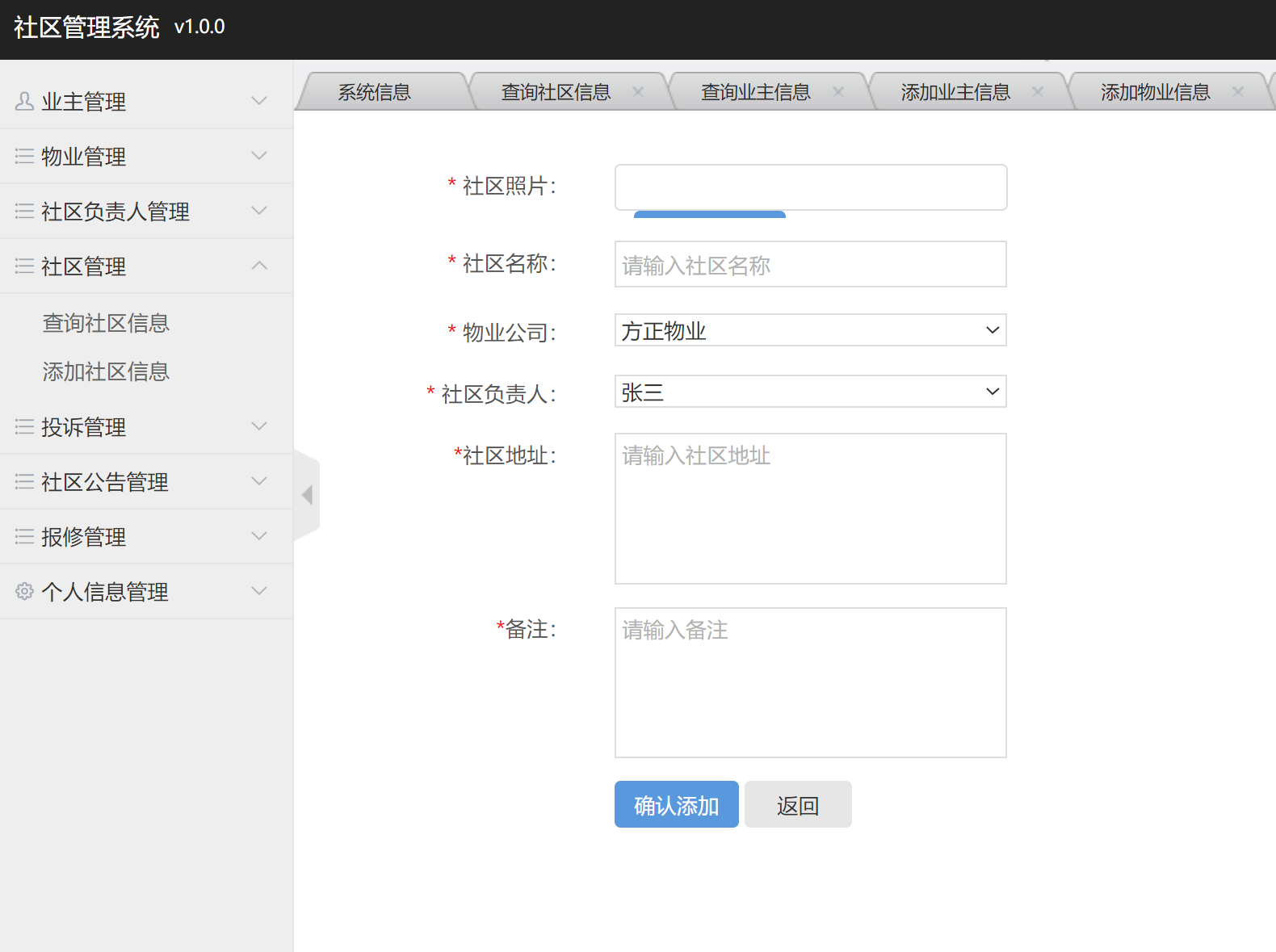Close the 添加物业信息 tab
The width and height of the screenshot is (1276, 952).
(1237, 92)
